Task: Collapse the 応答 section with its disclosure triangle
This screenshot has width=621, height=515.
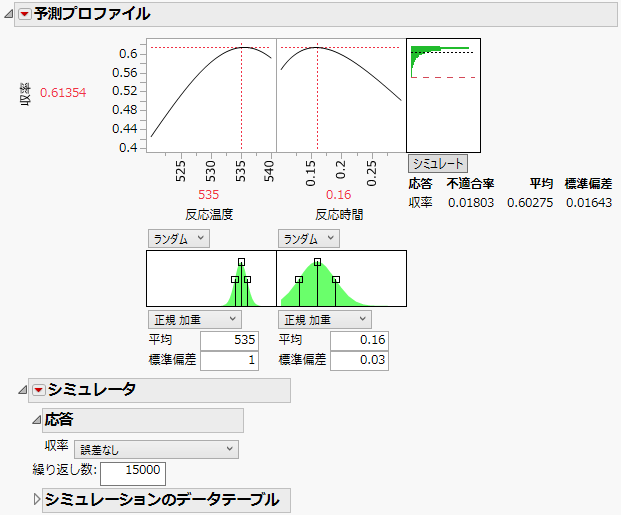Action: click(x=36, y=420)
